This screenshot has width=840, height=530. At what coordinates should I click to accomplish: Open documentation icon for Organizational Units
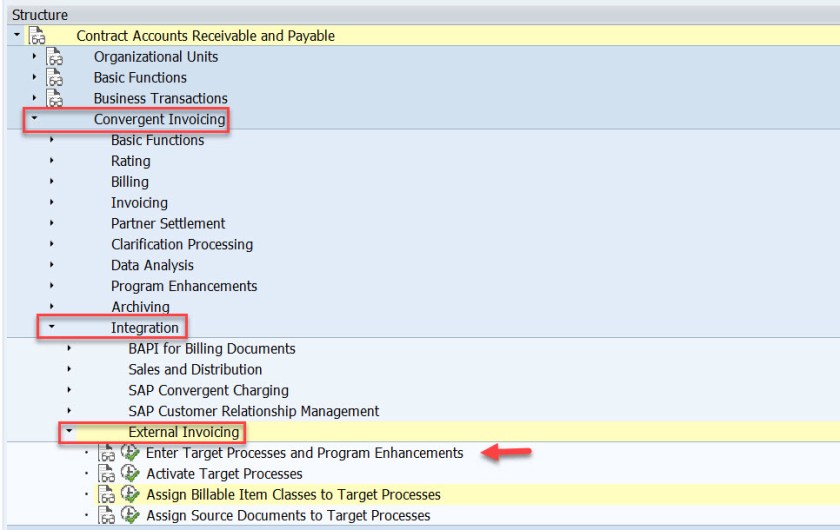click(x=54, y=57)
